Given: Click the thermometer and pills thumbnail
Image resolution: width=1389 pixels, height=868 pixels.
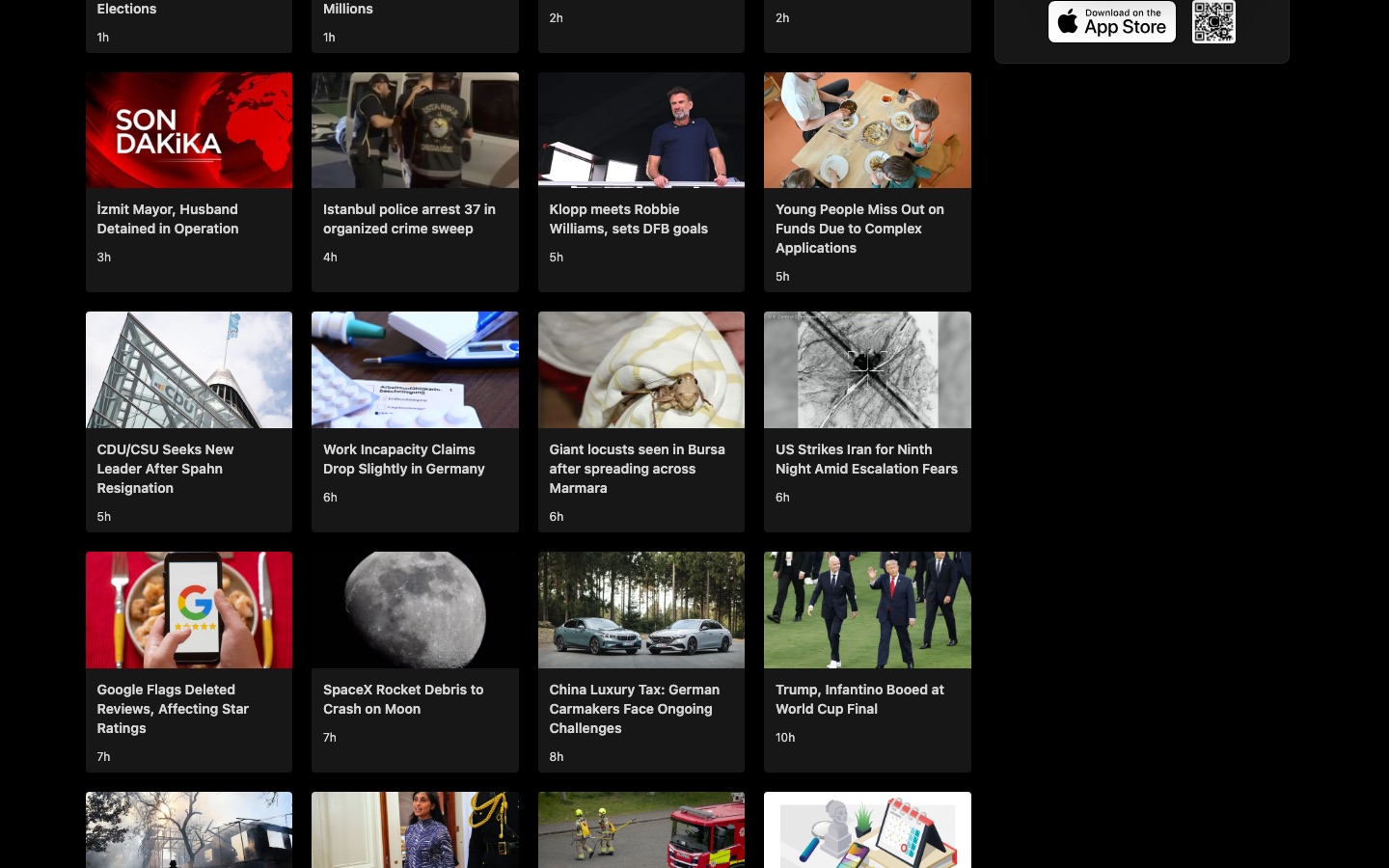Looking at the screenshot, I should (x=415, y=369).
